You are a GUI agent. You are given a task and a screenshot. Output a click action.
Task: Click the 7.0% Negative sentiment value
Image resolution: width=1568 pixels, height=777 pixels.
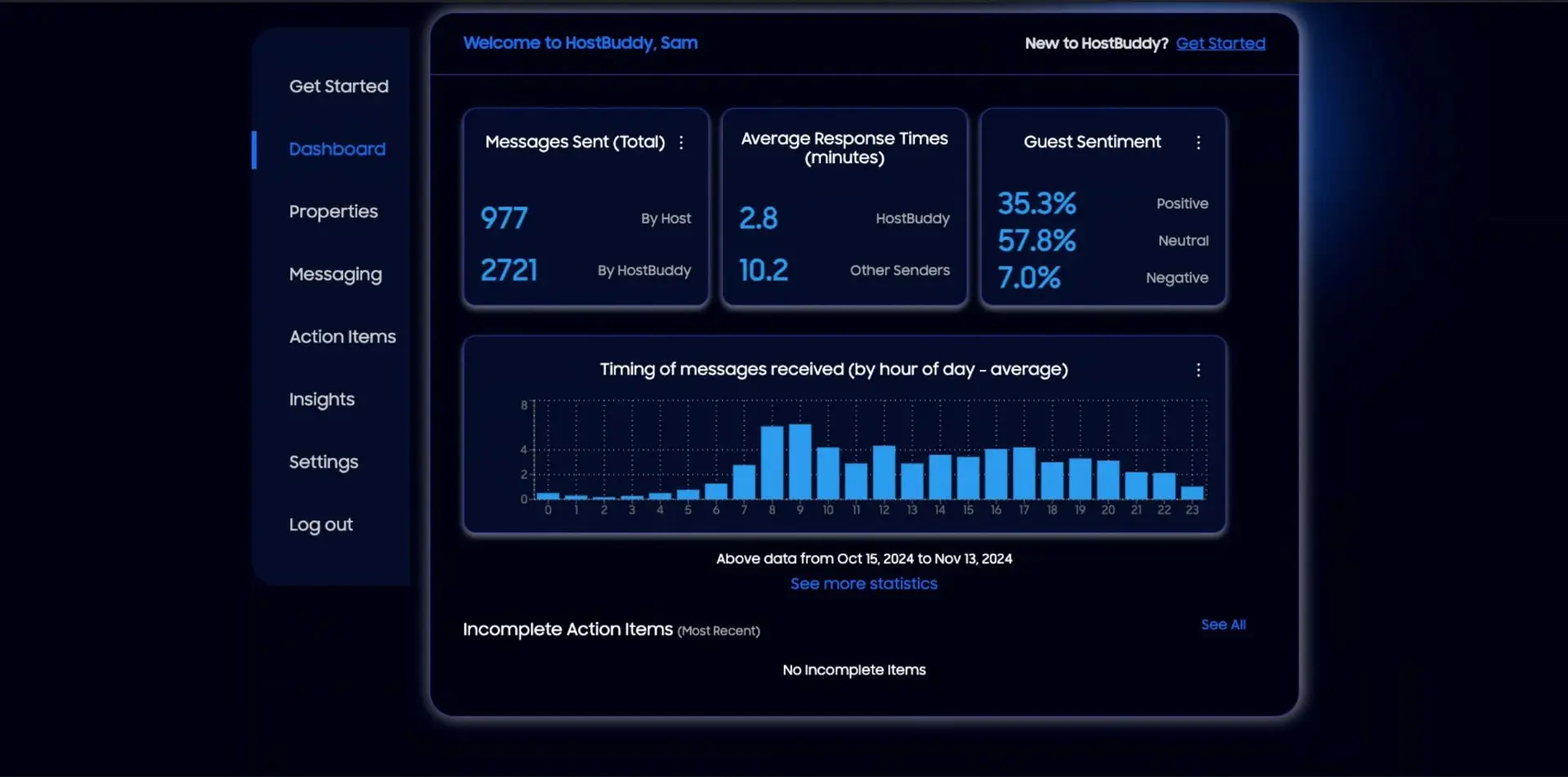coord(1029,277)
